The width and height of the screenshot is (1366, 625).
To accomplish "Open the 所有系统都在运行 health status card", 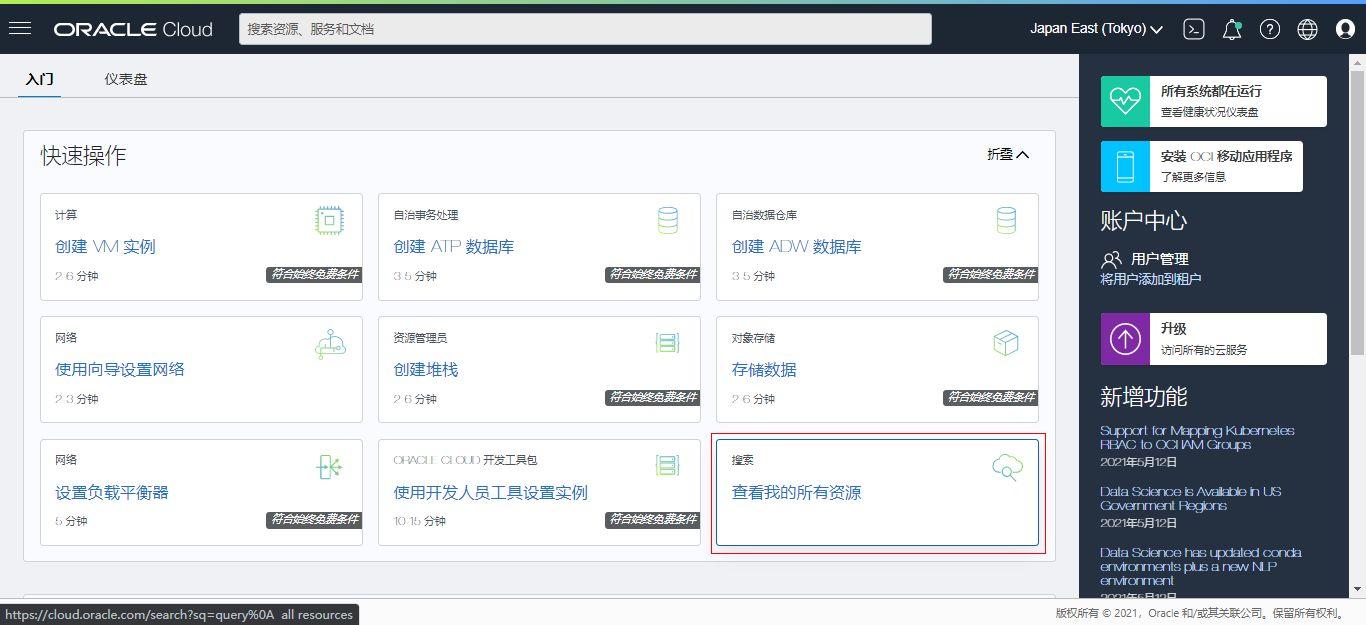I will 1214,101.
